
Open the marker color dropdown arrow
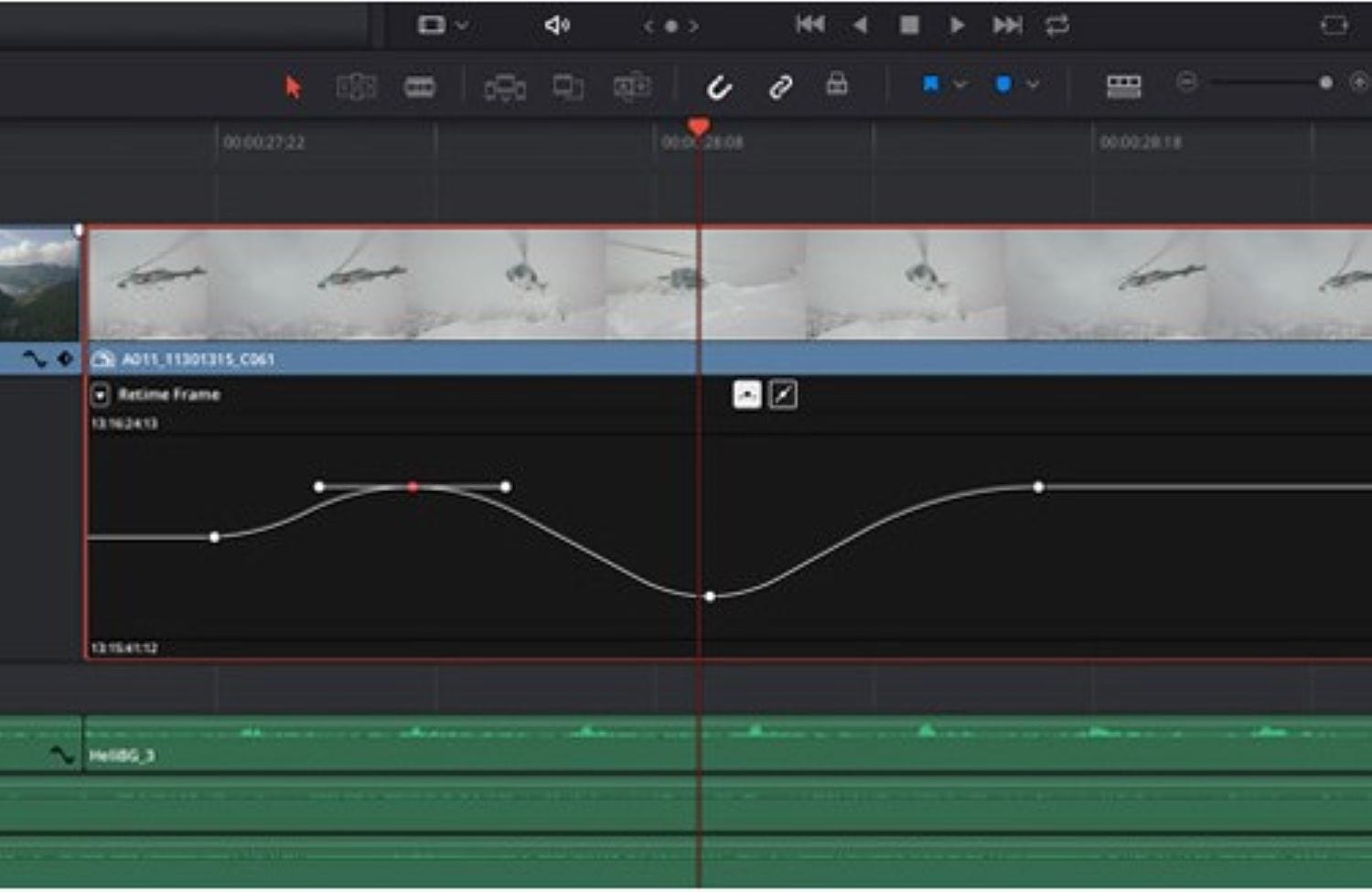(1033, 85)
